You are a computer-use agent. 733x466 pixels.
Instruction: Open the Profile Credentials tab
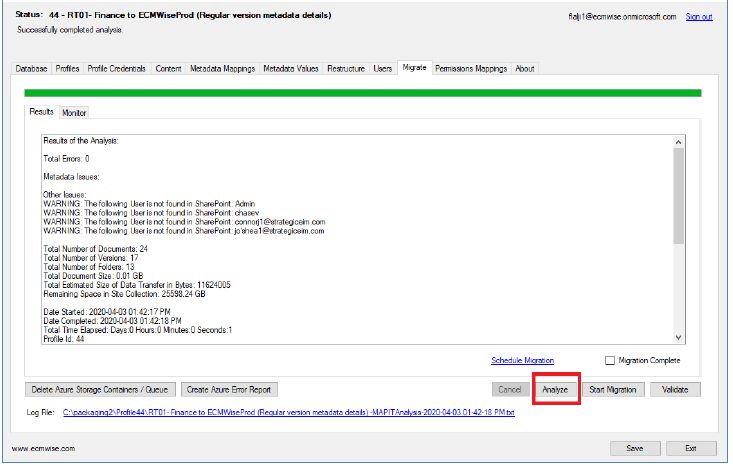pyautogui.click(x=117, y=69)
